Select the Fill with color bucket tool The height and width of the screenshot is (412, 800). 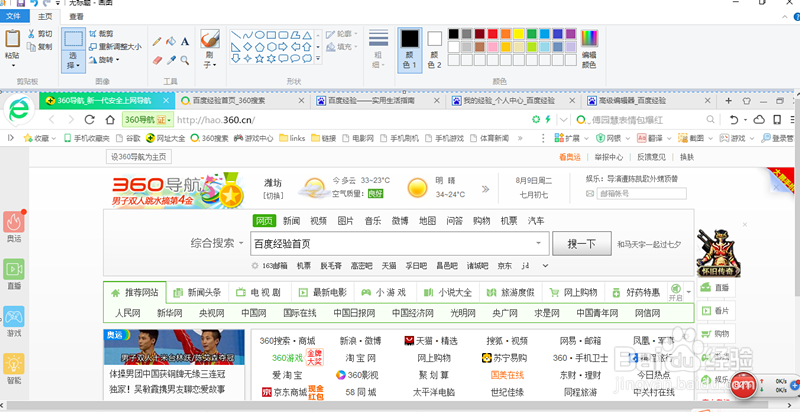click(171, 41)
